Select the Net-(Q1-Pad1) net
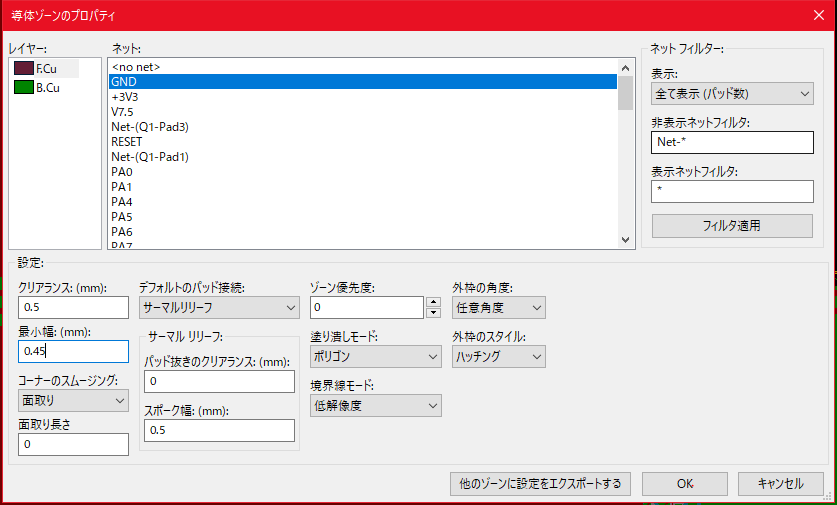 363,157
